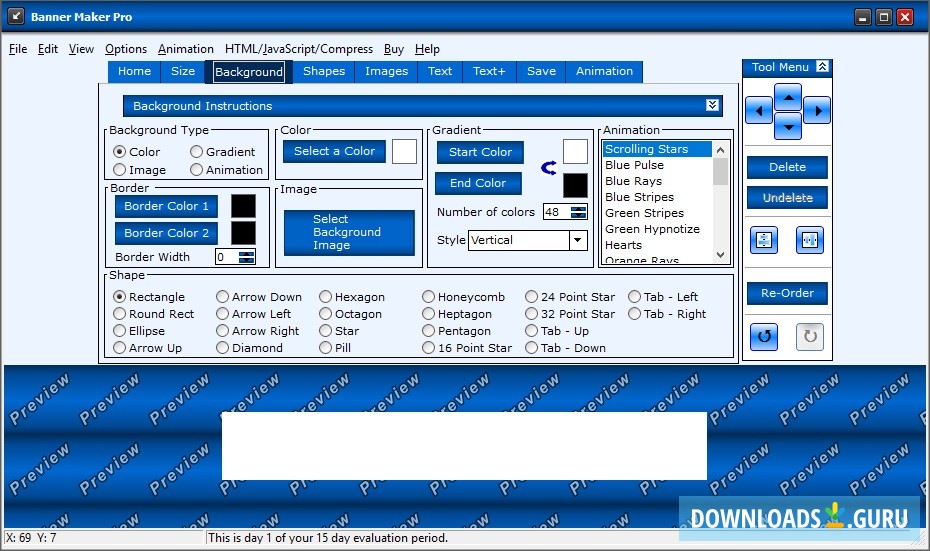Switch to the Size tab
The width and height of the screenshot is (930, 551).
click(x=183, y=71)
